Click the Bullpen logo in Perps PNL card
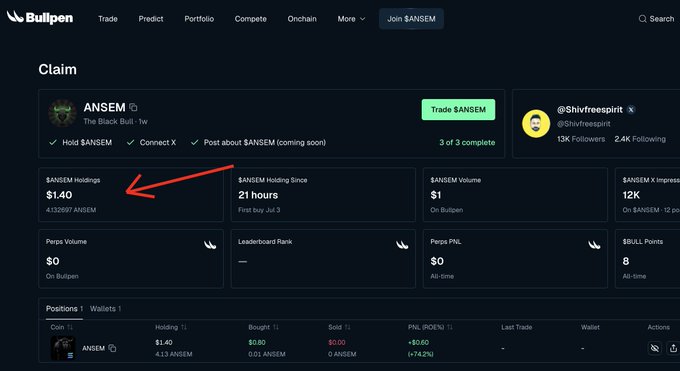Image resolution: width=680 pixels, height=371 pixels. pos(594,245)
